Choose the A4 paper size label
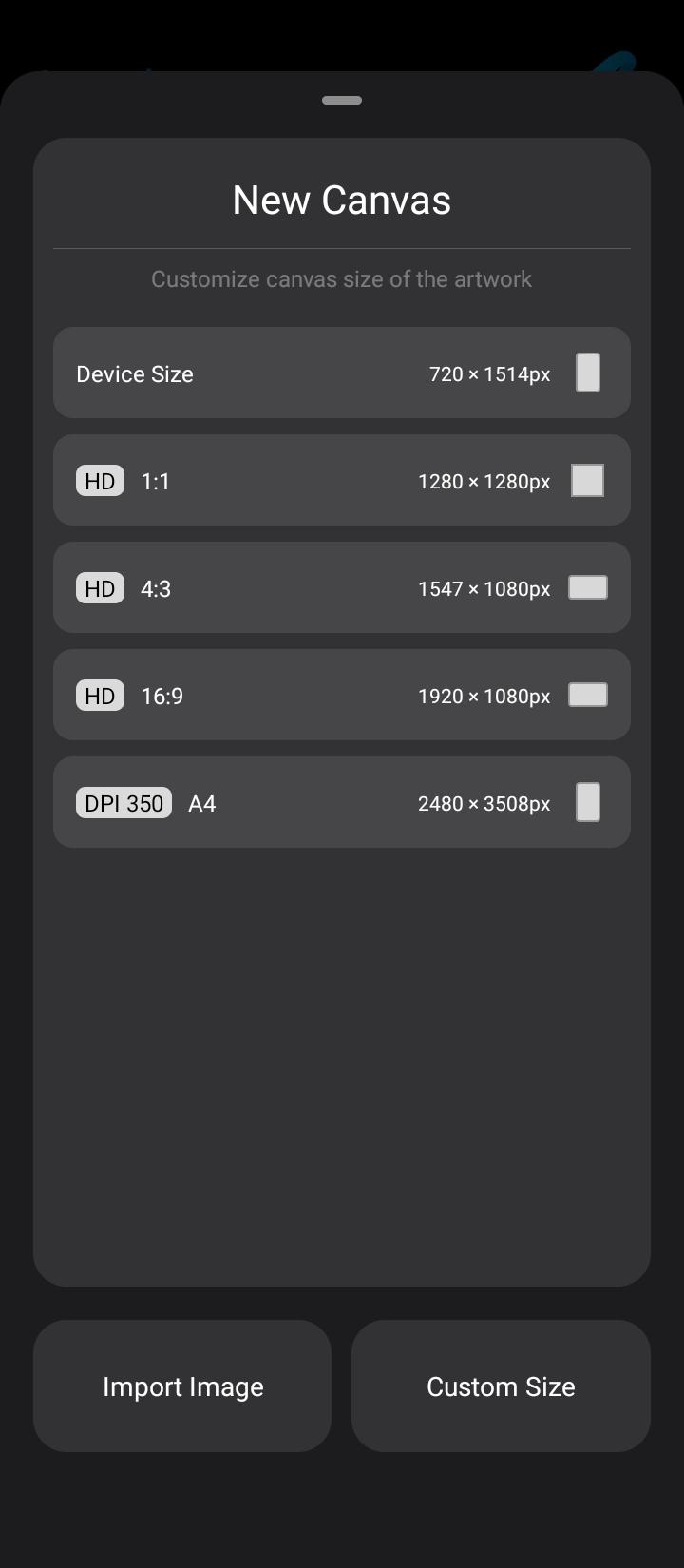 tap(202, 804)
